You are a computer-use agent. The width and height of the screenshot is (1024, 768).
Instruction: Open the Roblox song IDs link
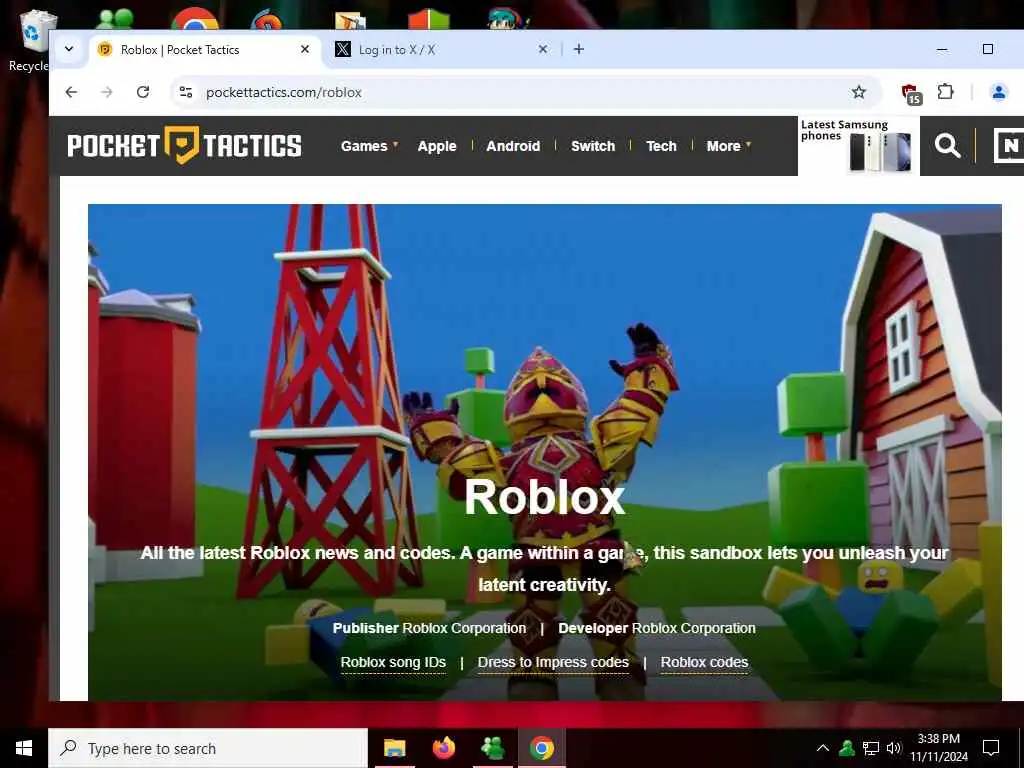click(x=393, y=662)
